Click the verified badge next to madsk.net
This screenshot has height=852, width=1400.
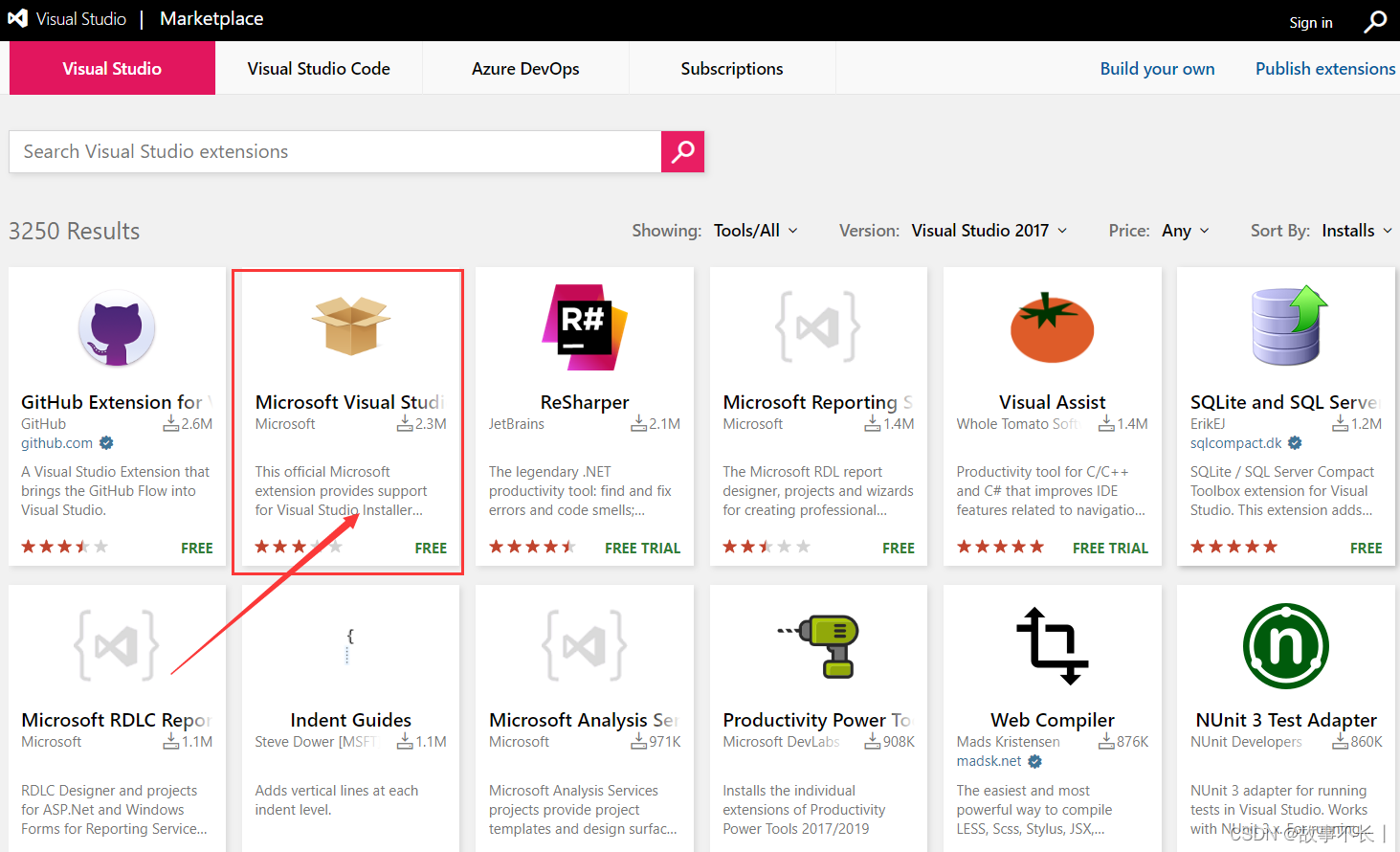point(1034,761)
